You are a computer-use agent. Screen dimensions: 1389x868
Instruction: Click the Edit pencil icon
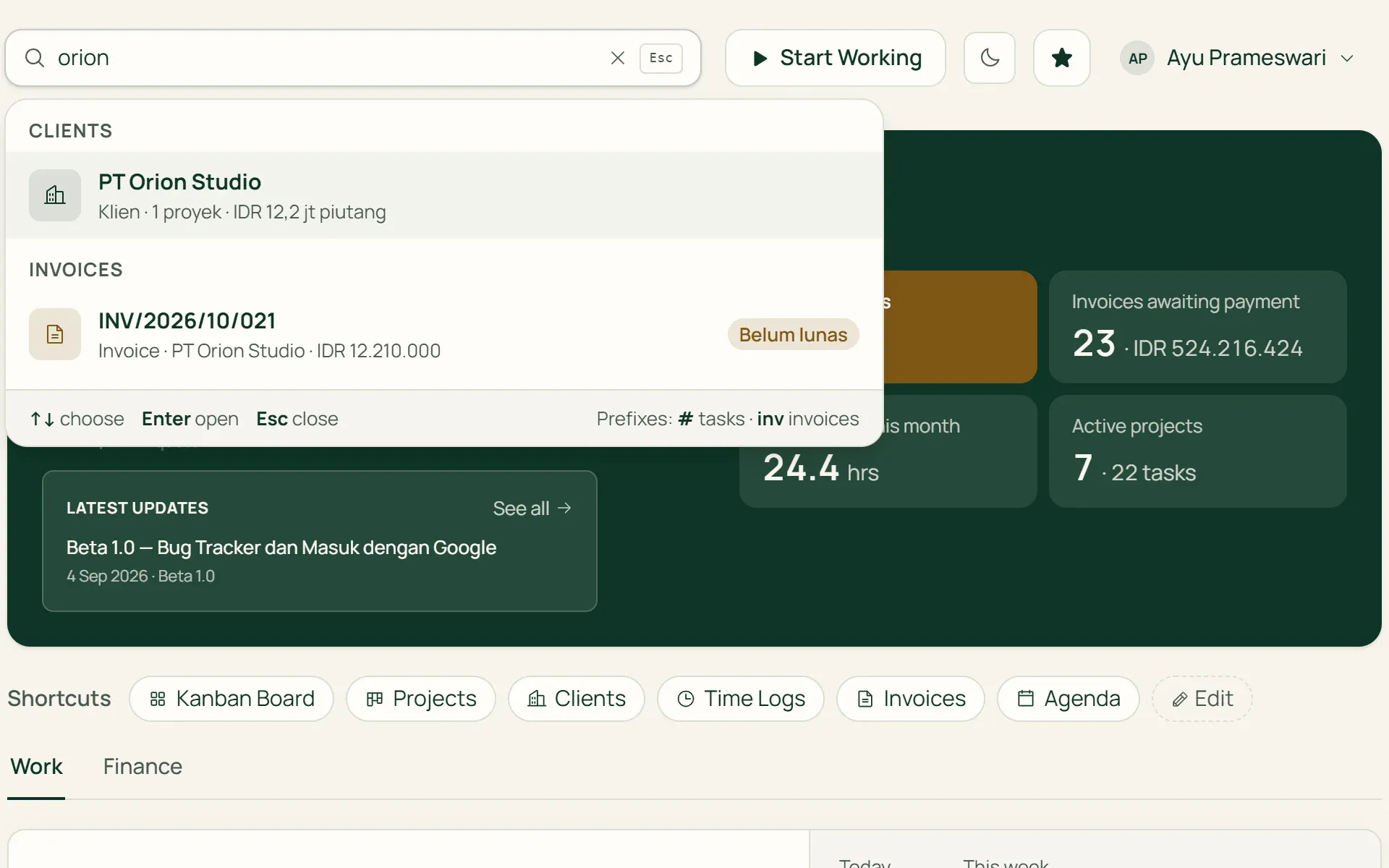click(x=1179, y=699)
